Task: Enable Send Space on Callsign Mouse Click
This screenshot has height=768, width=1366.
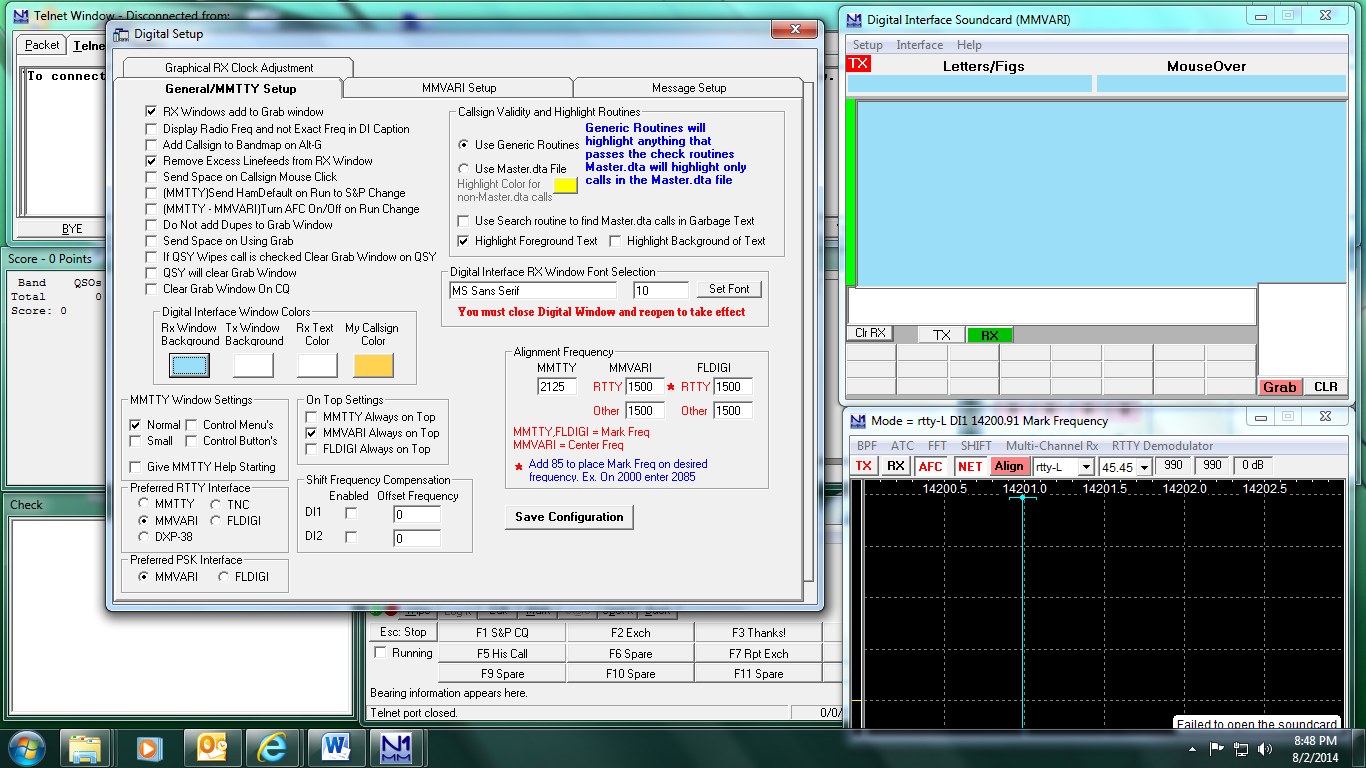Action: [x=152, y=177]
